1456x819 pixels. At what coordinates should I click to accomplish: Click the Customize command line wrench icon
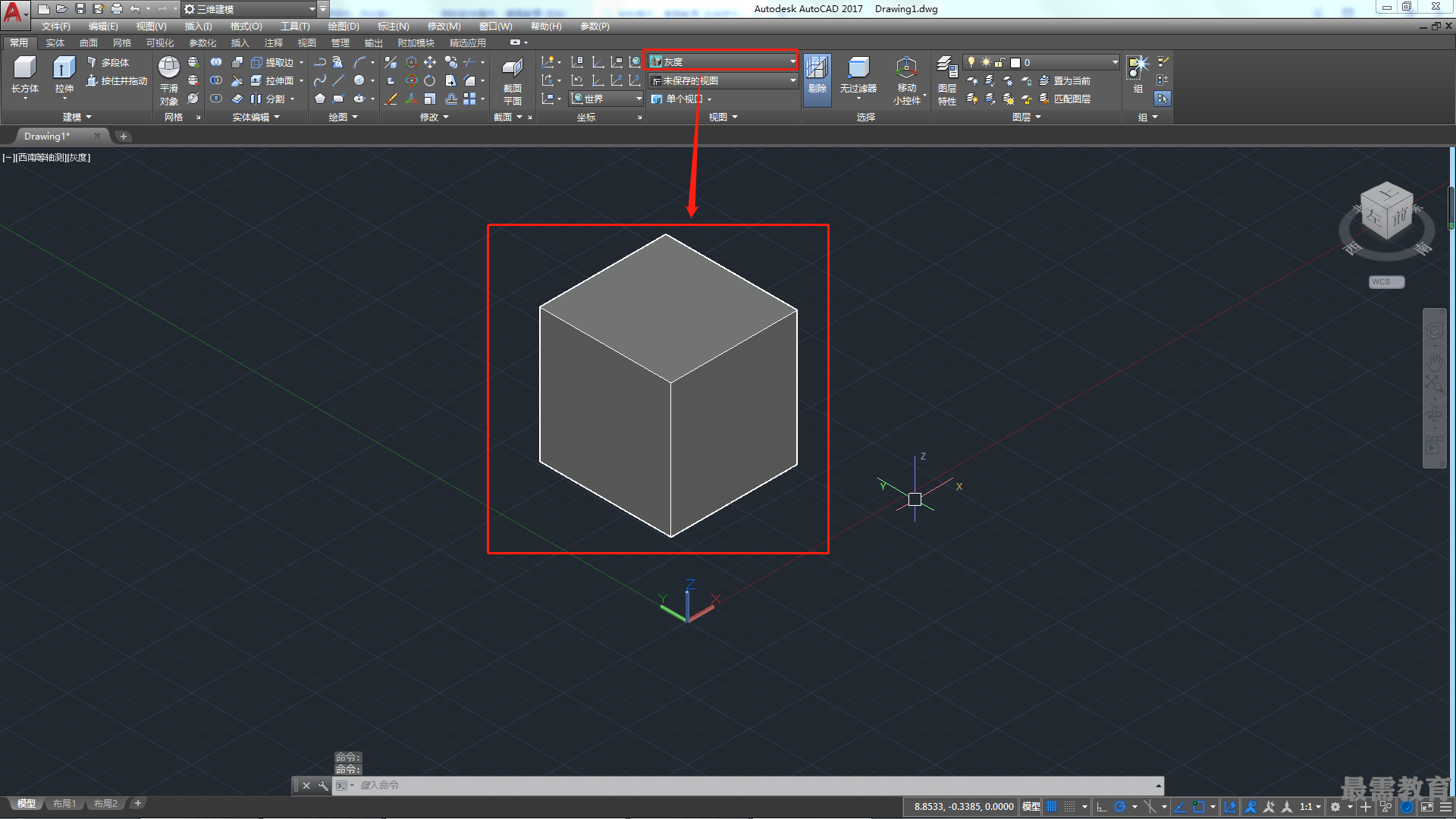click(x=323, y=786)
